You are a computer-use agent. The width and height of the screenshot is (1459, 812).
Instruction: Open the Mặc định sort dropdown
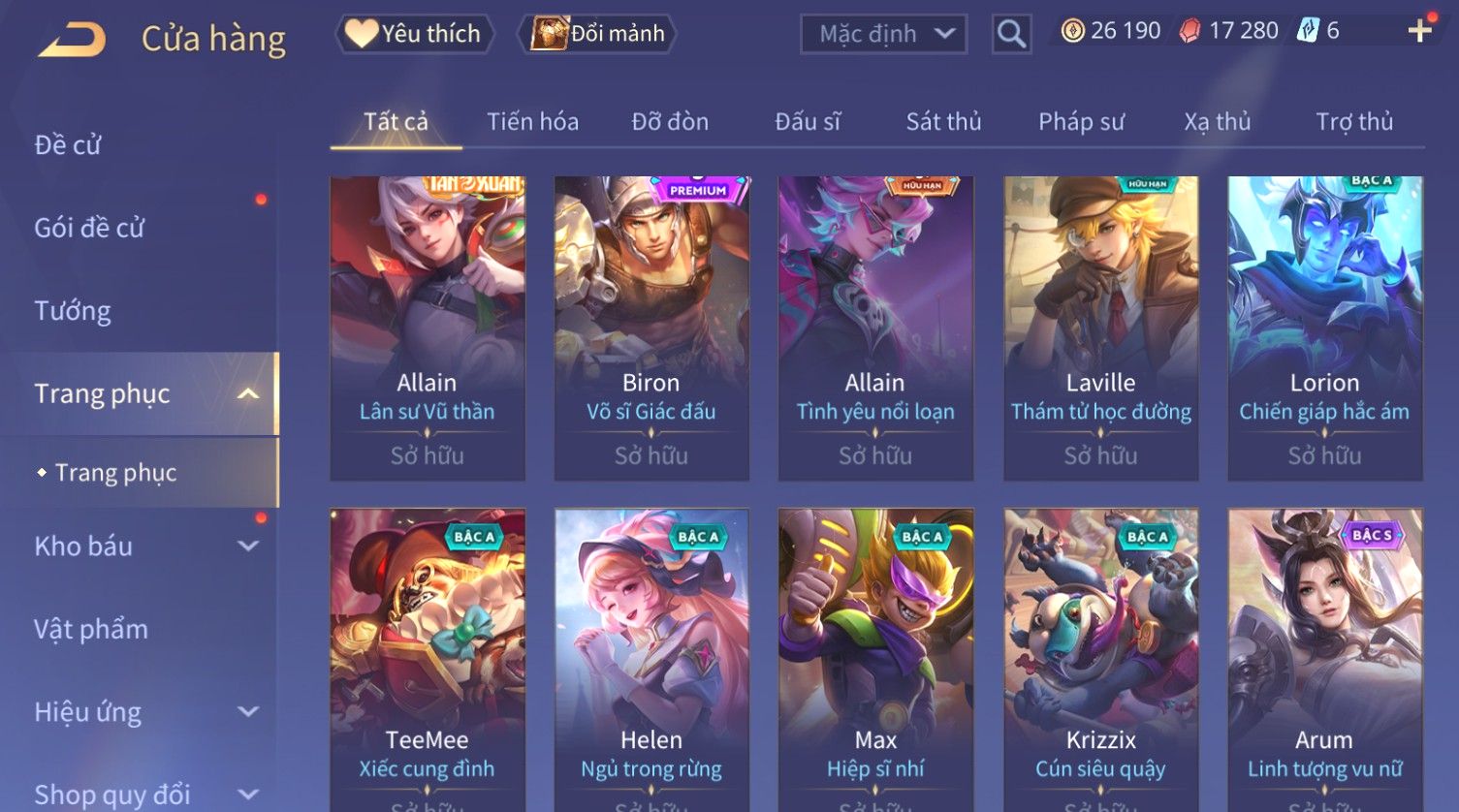pyautogui.click(x=883, y=35)
